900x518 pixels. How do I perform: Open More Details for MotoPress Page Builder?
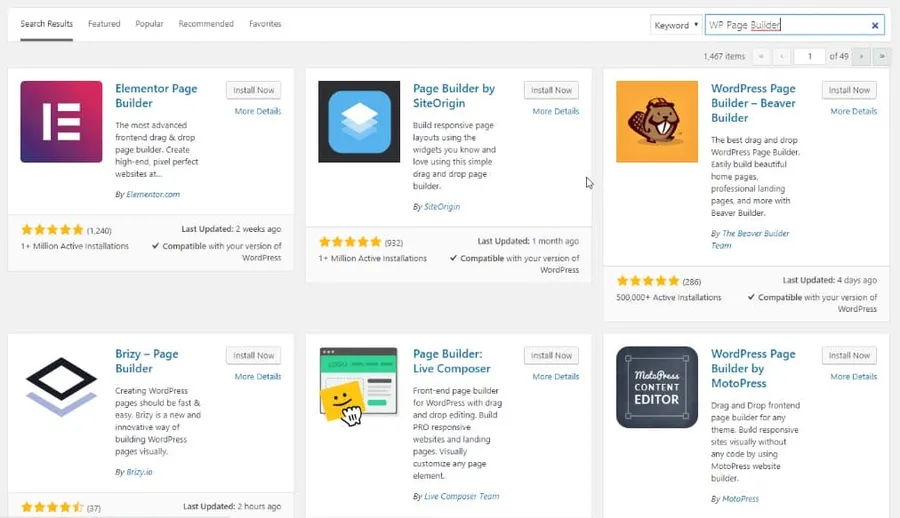(x=854, y=376)
